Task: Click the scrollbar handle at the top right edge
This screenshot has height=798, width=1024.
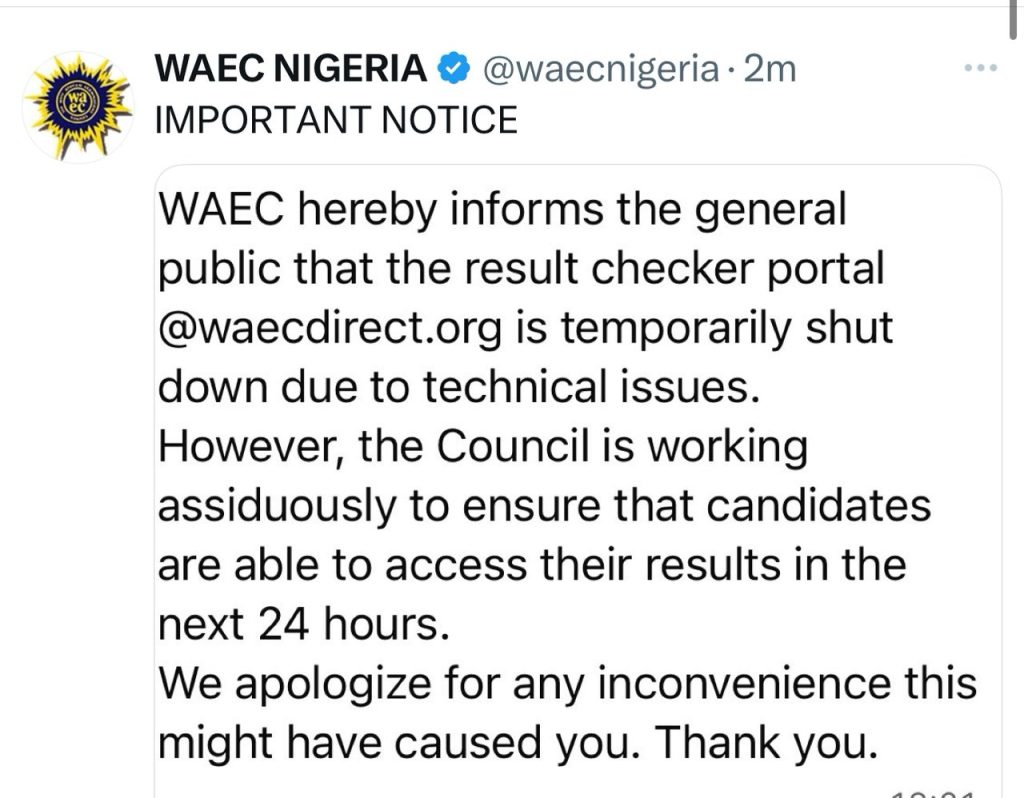Action: tap(1013, 20)
